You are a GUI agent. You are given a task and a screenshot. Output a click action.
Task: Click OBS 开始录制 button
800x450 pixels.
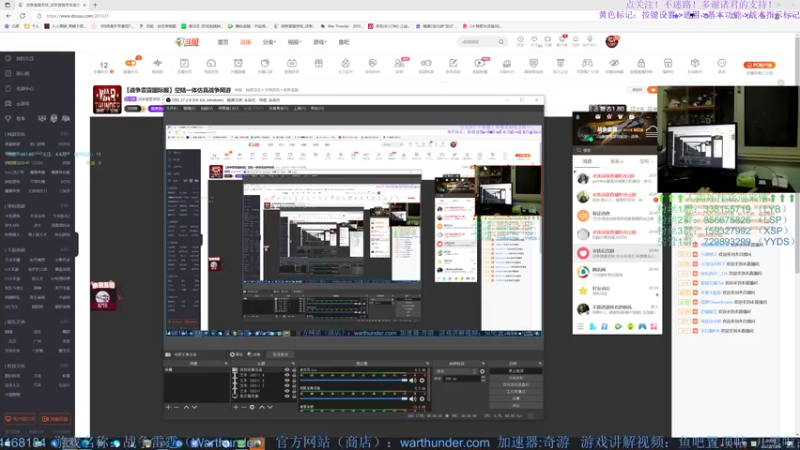point(516,378)
